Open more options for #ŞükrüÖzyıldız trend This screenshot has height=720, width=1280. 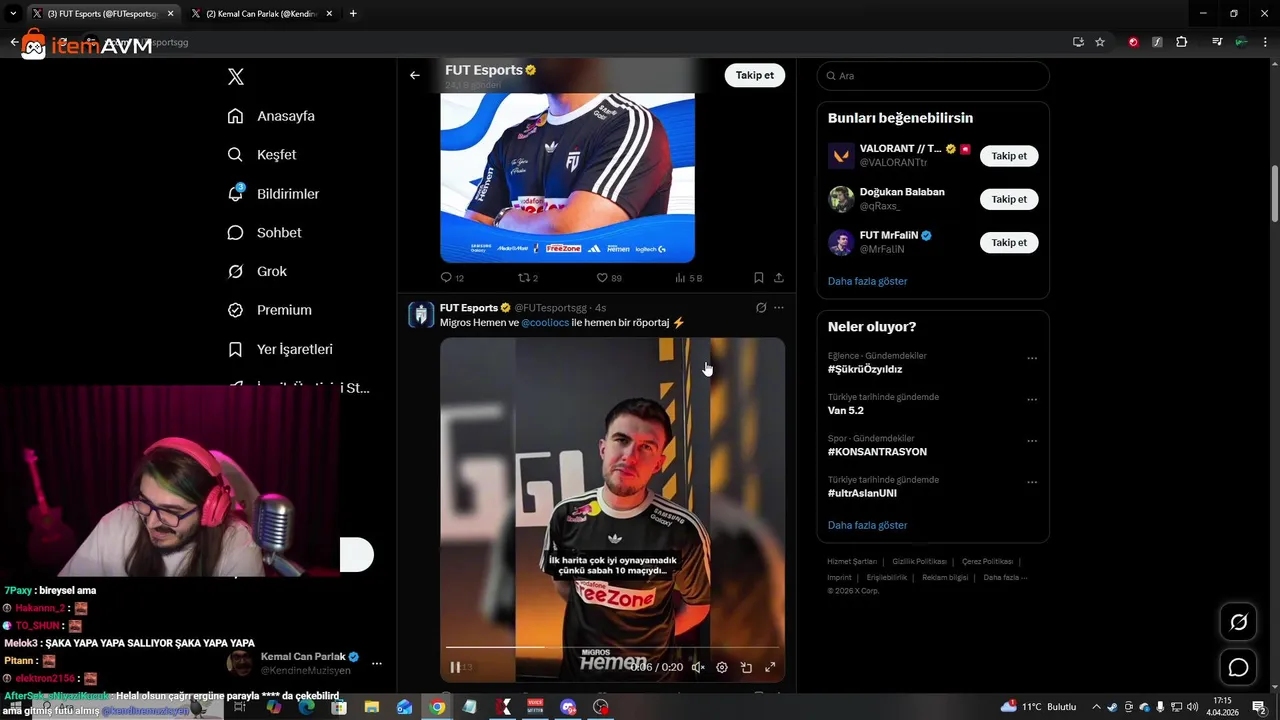point(1032,358)
